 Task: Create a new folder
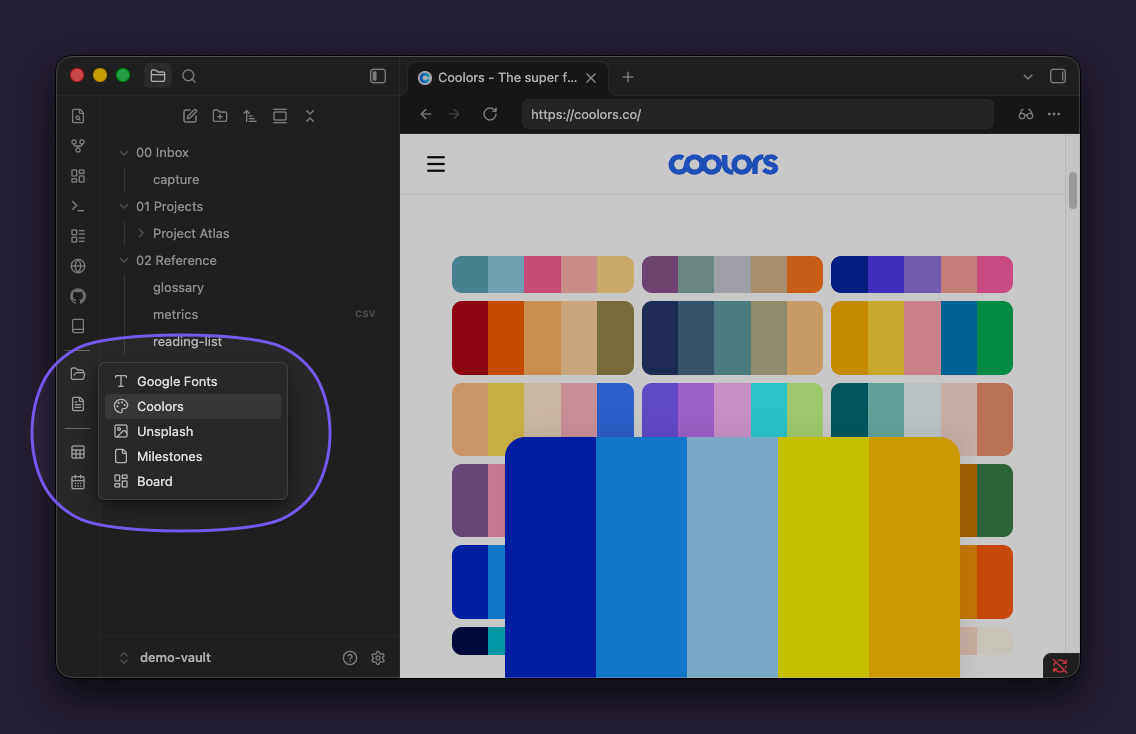tap(220, 116)
